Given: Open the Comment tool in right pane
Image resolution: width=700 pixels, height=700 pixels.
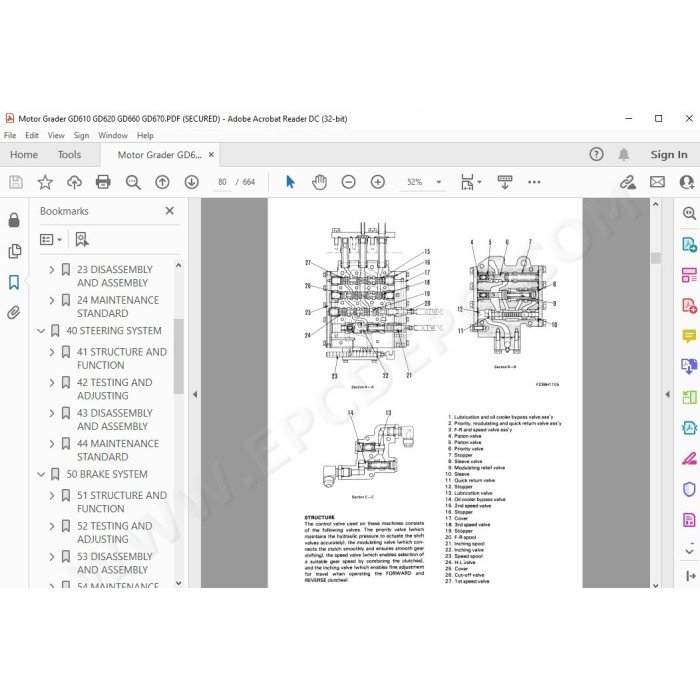Looking at the screenshot, I should pos(689,336).
